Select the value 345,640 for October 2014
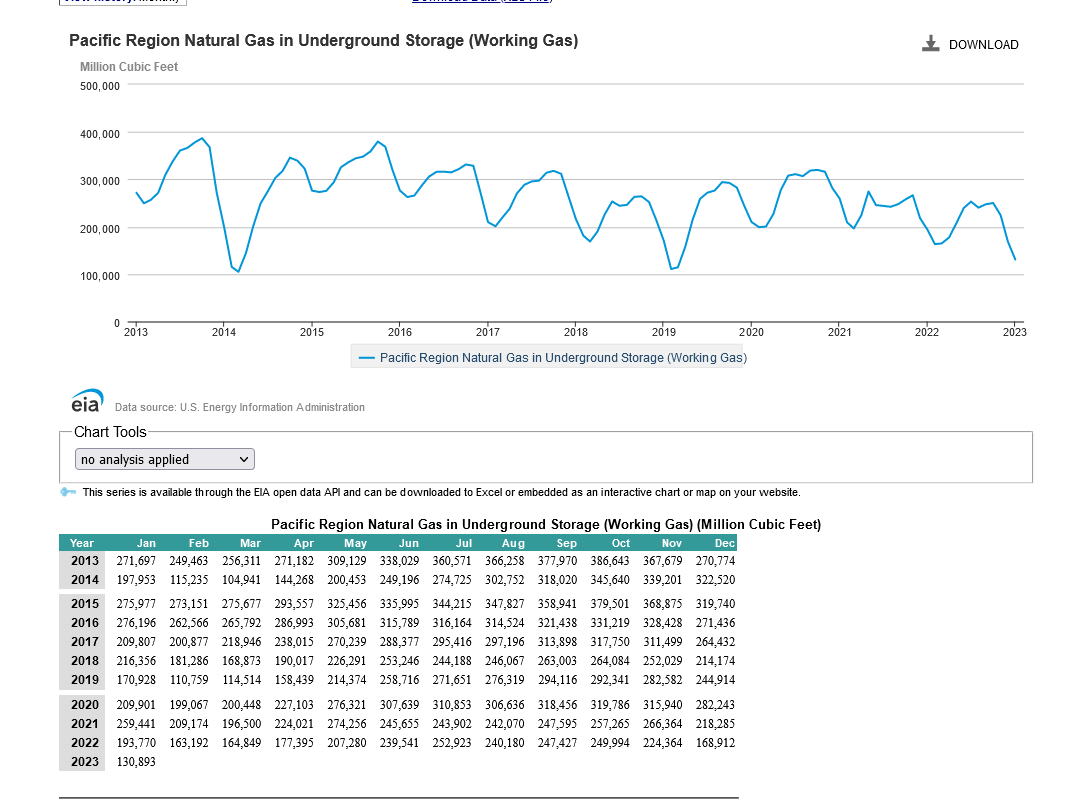 [610, 579]
